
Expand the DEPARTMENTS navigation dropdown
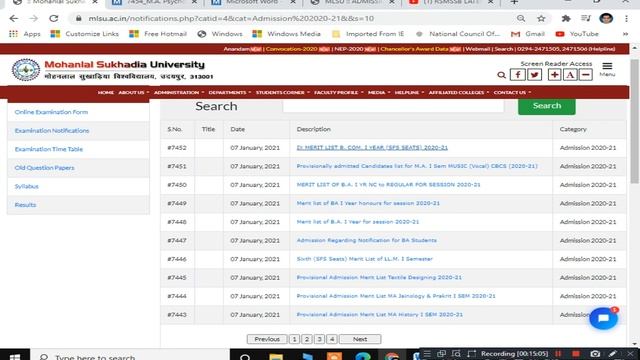coord(230,93)
